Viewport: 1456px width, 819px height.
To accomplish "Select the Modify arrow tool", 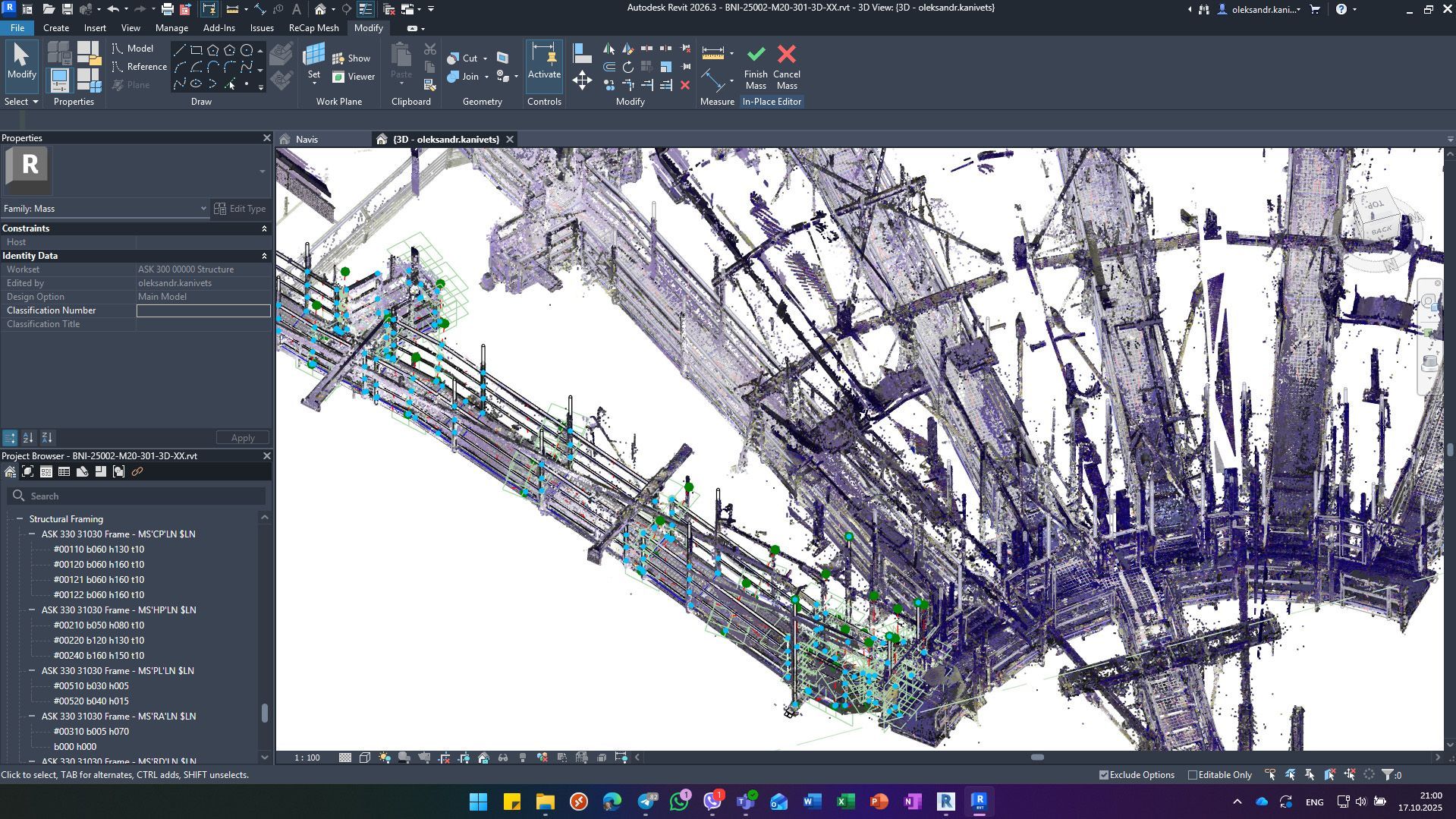I will (21, 61).
